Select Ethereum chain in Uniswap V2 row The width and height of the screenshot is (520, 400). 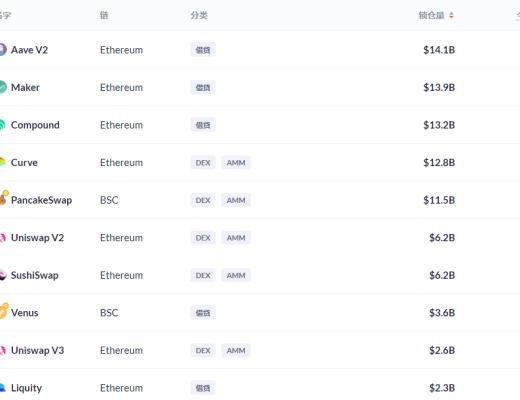click(121, 238)
